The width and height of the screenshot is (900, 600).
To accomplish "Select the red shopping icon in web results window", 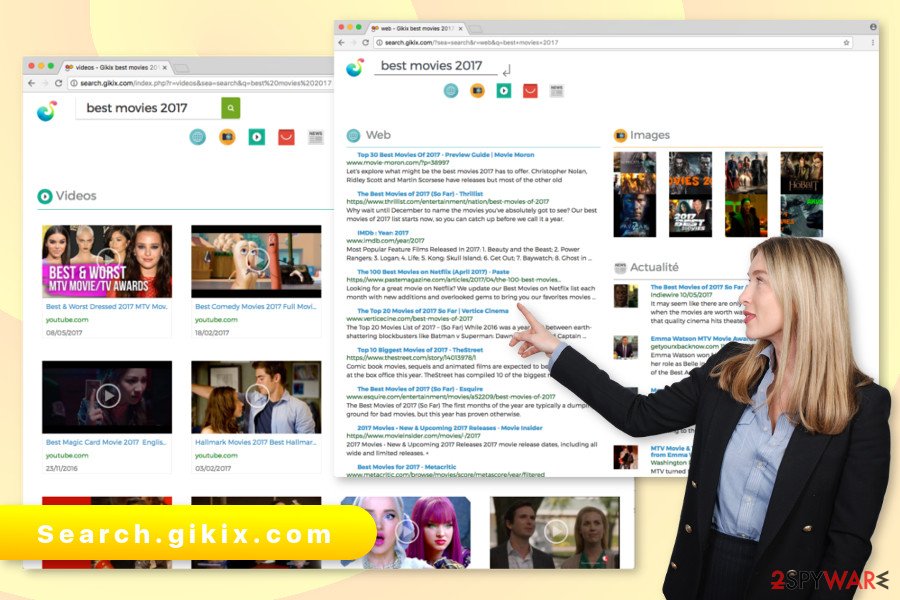I will pos(530,91).
